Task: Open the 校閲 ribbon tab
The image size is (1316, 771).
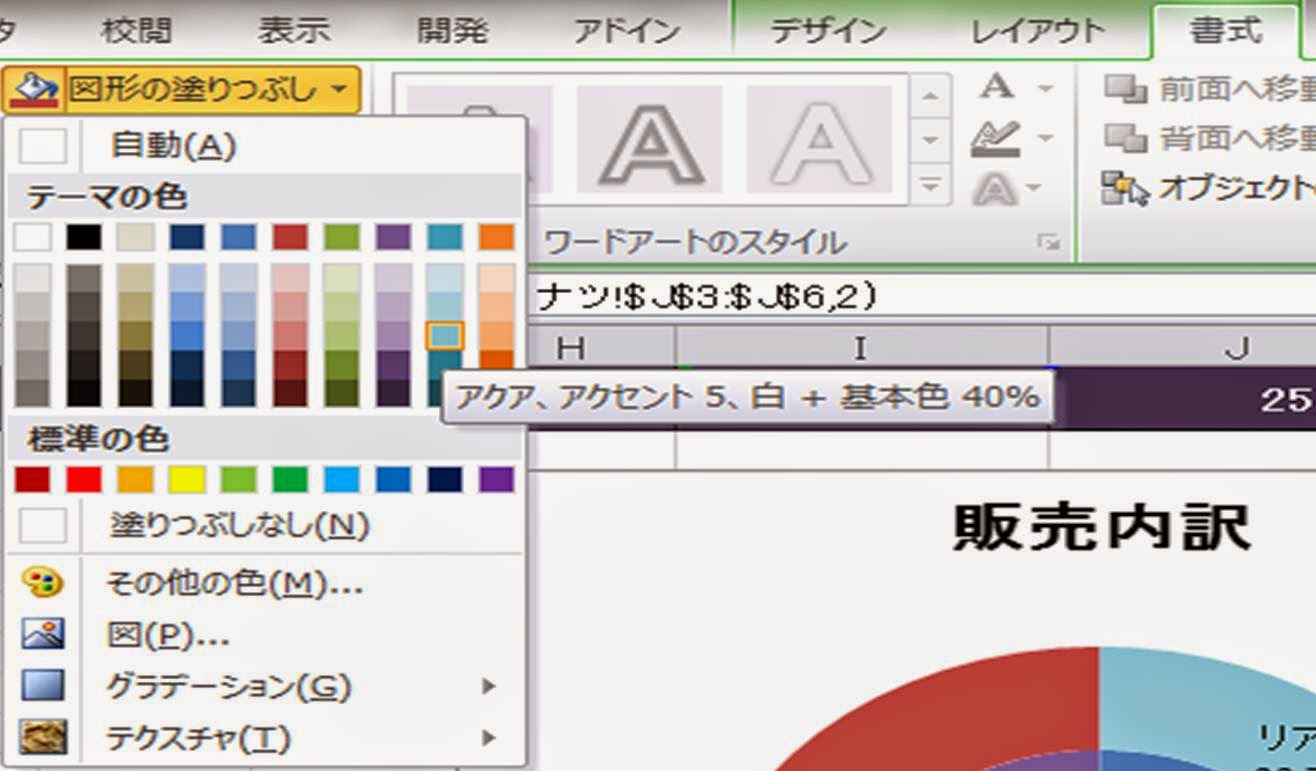Action: pyautogui.click(x=137, y=31)
